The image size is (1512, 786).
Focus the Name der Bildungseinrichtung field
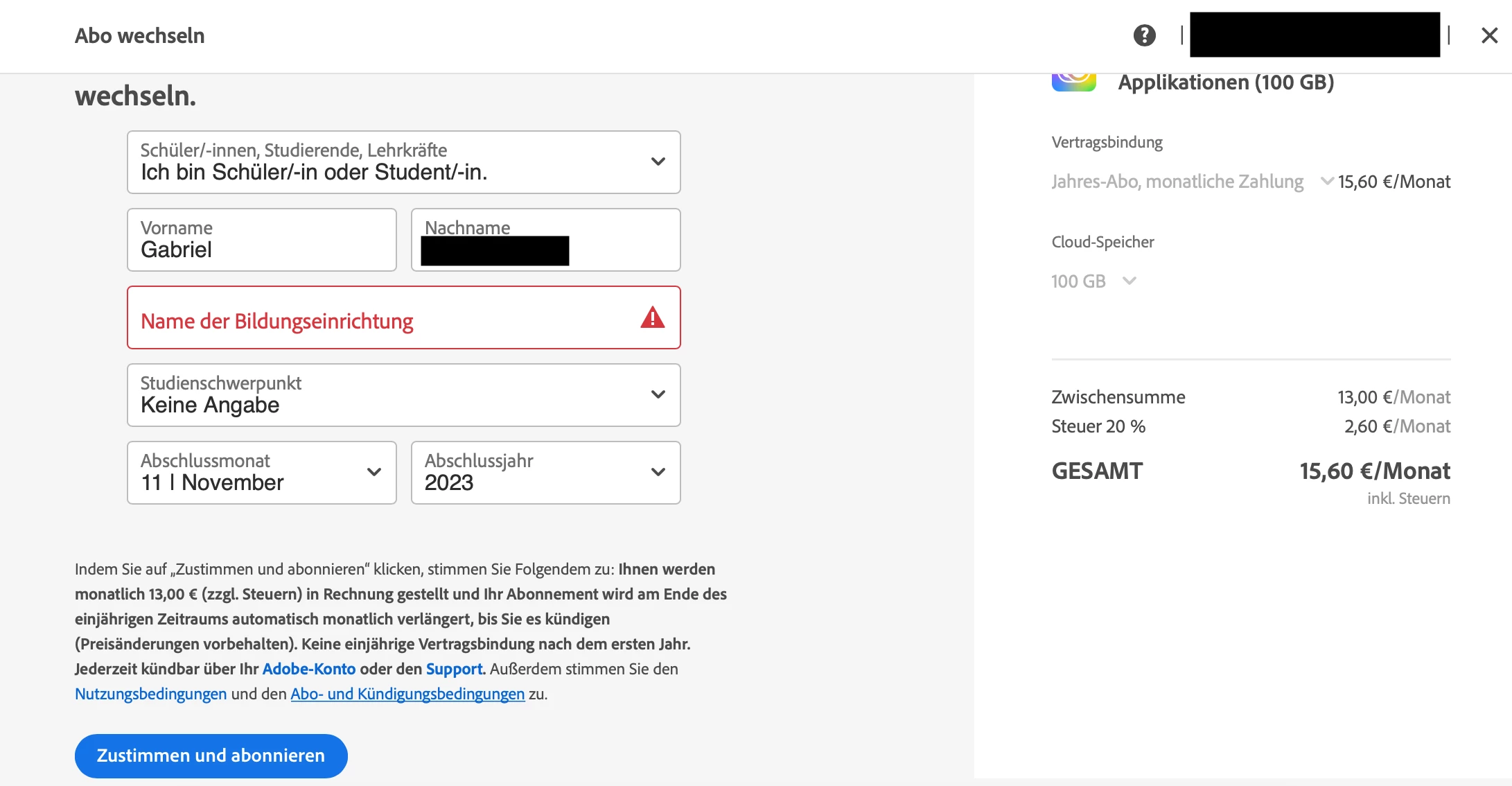[x=388, y=318]
